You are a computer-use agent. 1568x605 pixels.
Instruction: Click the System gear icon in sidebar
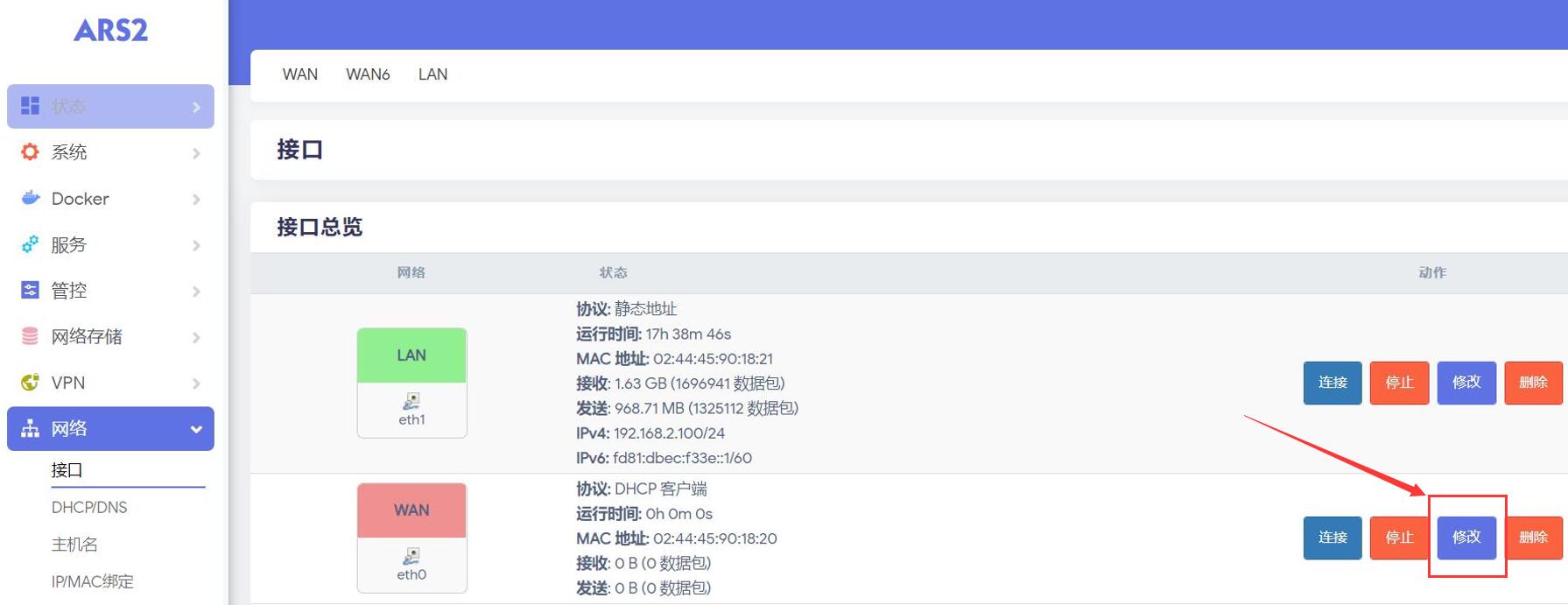(30, 152)
